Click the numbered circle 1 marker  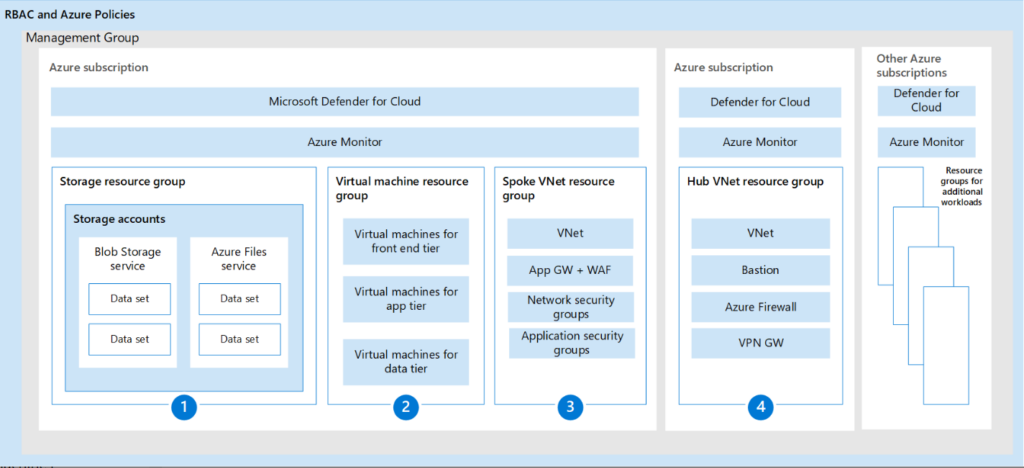click(182, 407)
